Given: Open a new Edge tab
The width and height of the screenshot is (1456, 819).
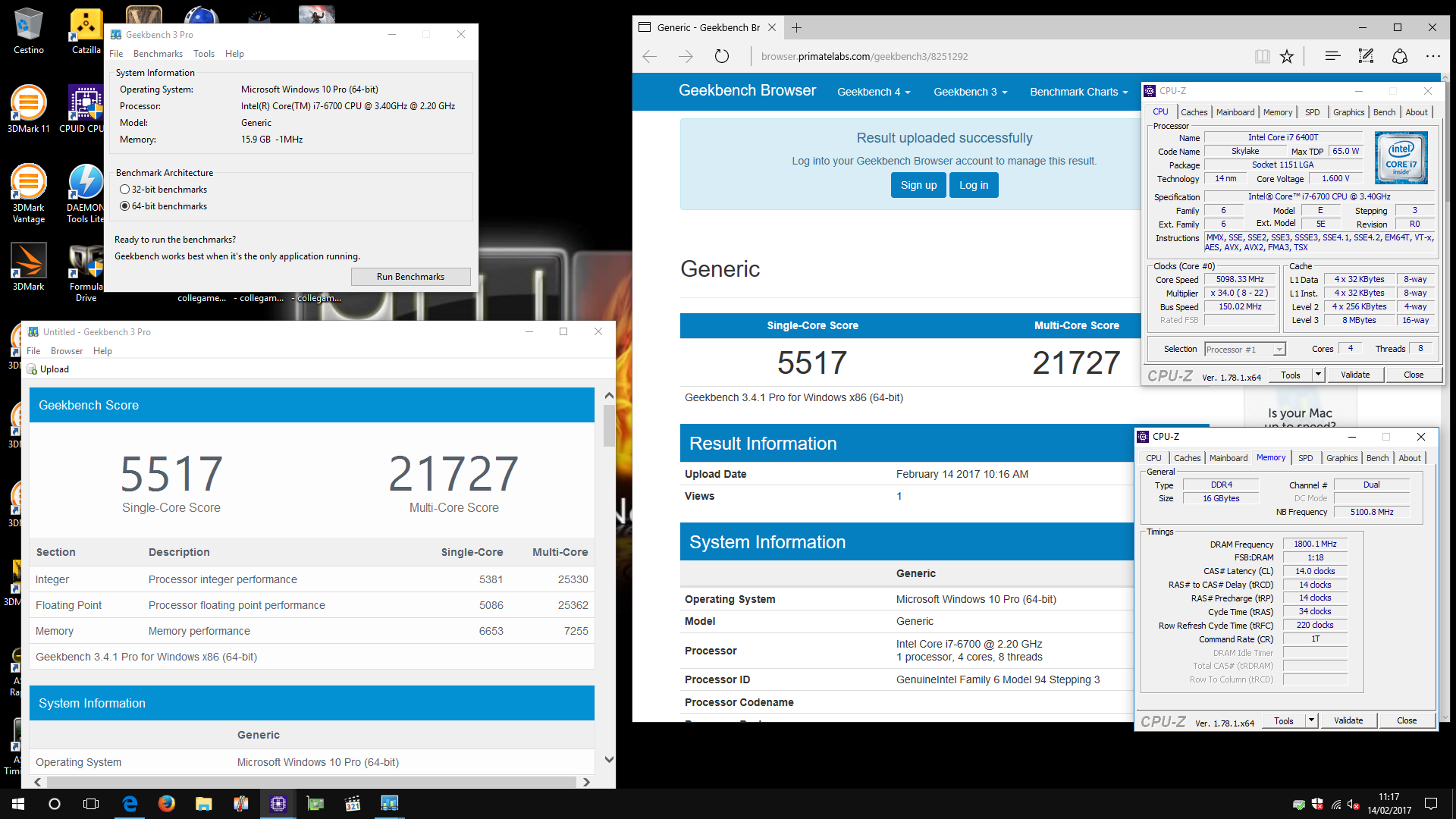Looking at the screenshot, I should [x=796, y=28].
